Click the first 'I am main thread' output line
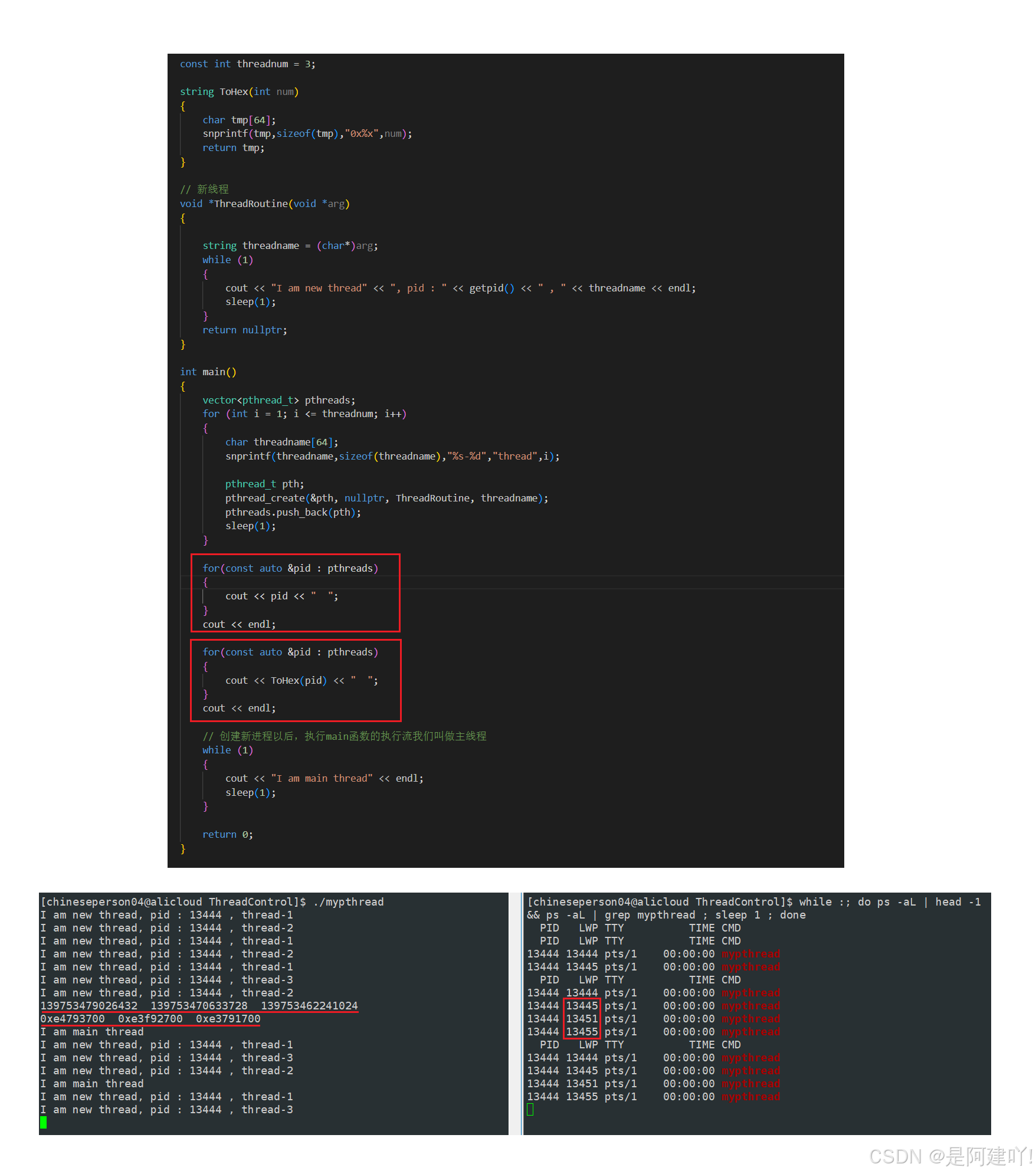Image resolution: width=1036 pixels, height=1174 pixels. coord(92,1031)
